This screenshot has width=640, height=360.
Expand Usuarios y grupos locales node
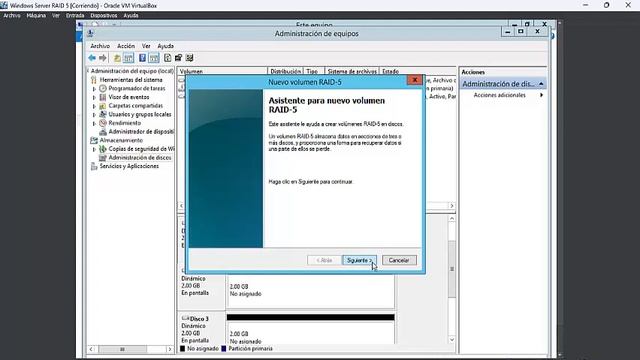pyautogui.click(x=95, y=114)
